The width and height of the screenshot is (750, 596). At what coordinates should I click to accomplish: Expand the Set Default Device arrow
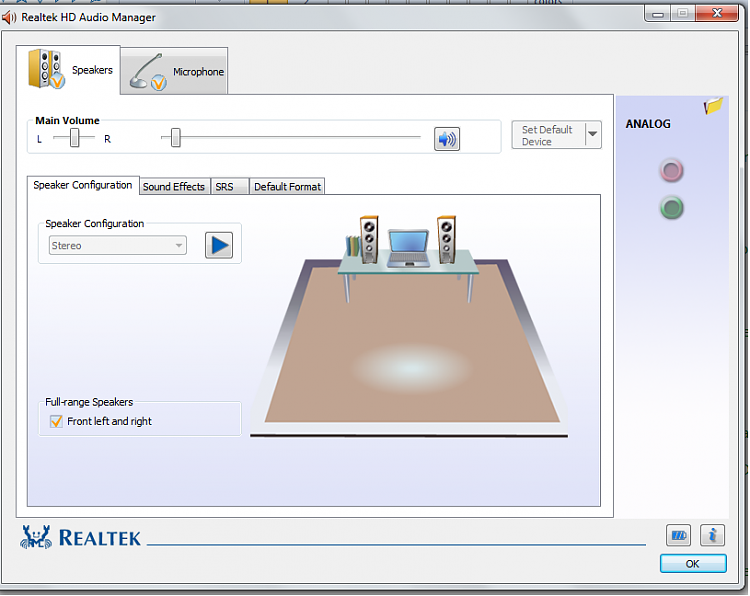(593, 134)
